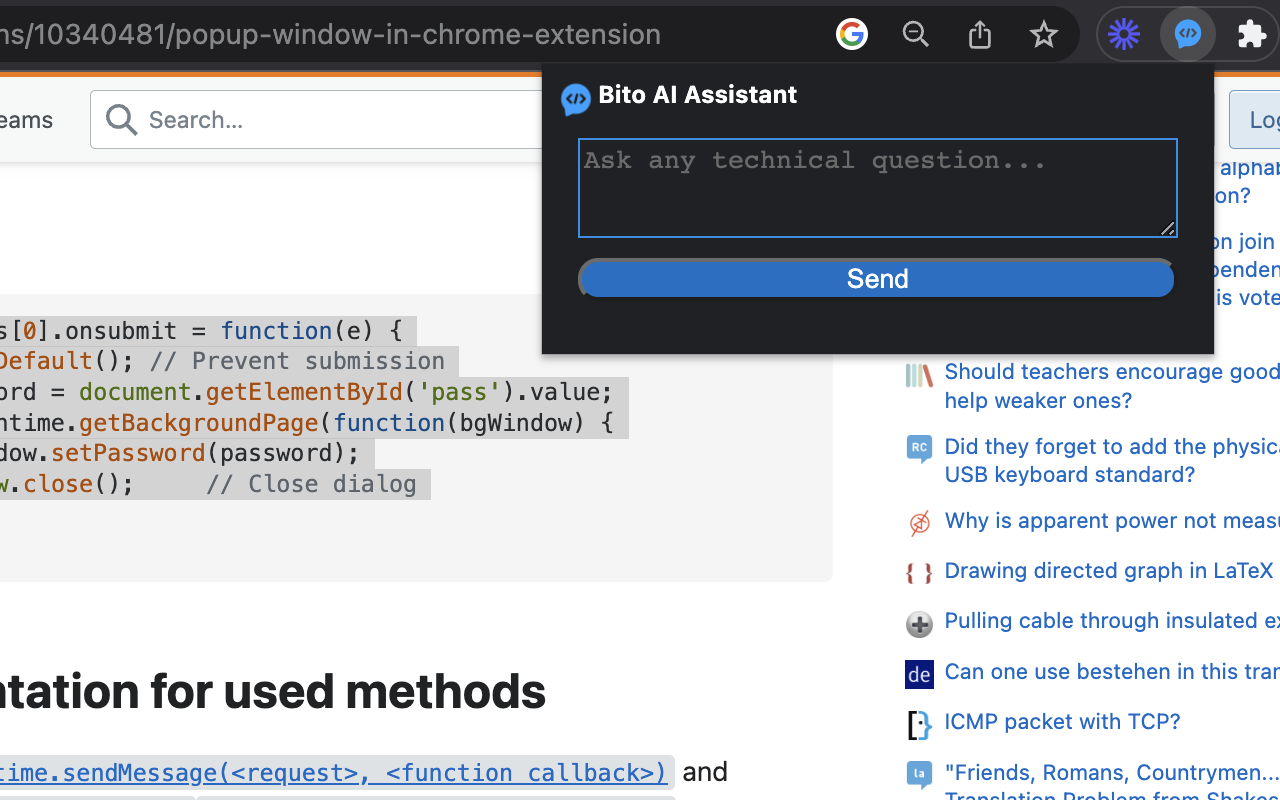This screenshot has height=800, width=1280.
Task: Click the 'Documentation for used methods' heading
Action: point(273,691)
